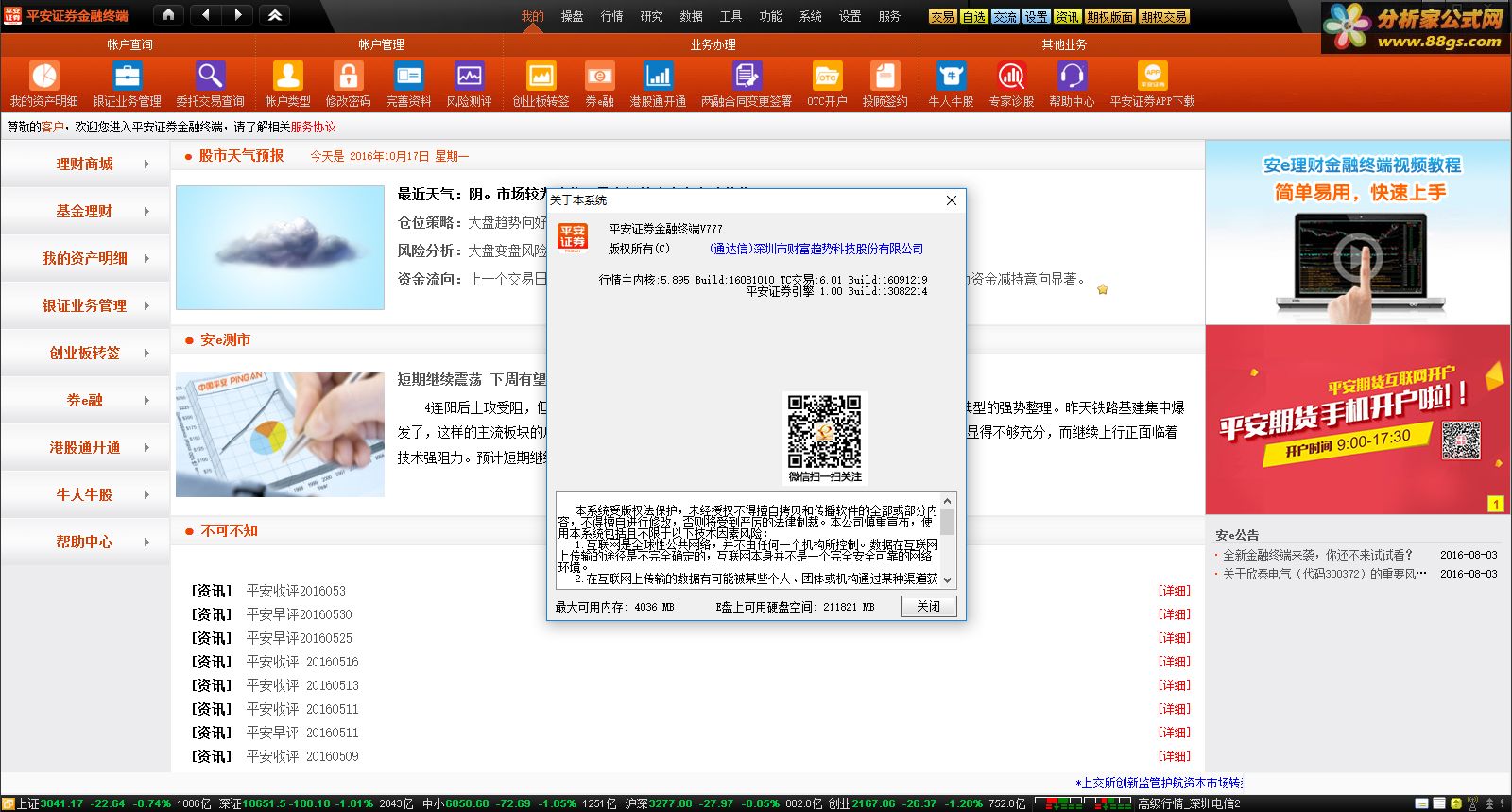The height and width of the screenshot is (812, 1512).
Task: Open 完善资料 card icon
Action: tap(408, 76)
